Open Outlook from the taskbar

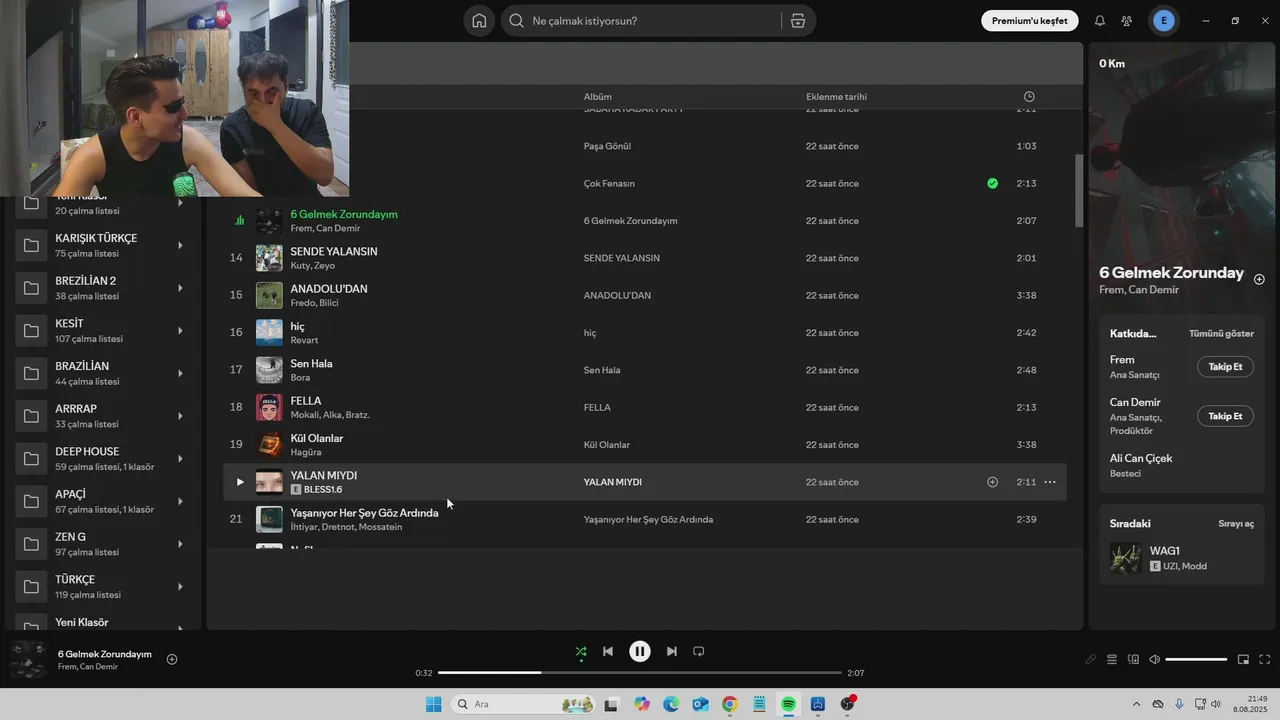[x=700, y=704]
